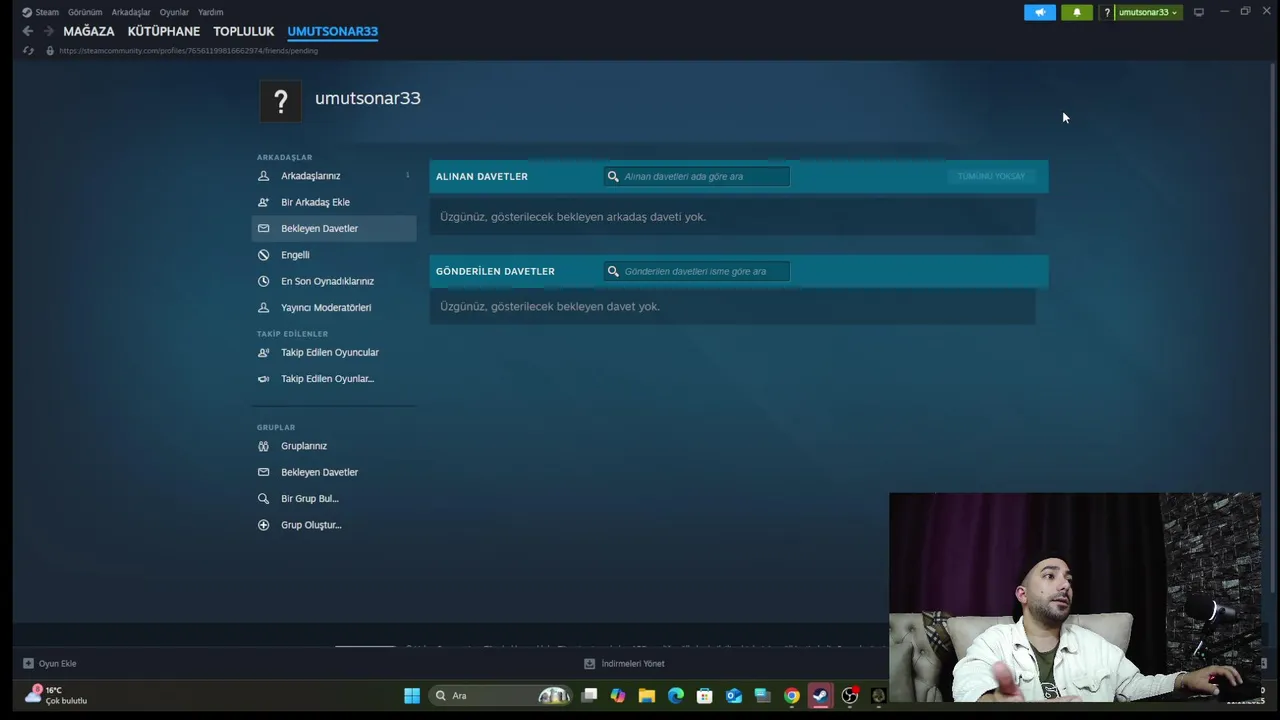The height and width of the screenshot is (720, 1280).
Task: Click the umutsonar33 profile name heading
Action: (x=368, y=98)
